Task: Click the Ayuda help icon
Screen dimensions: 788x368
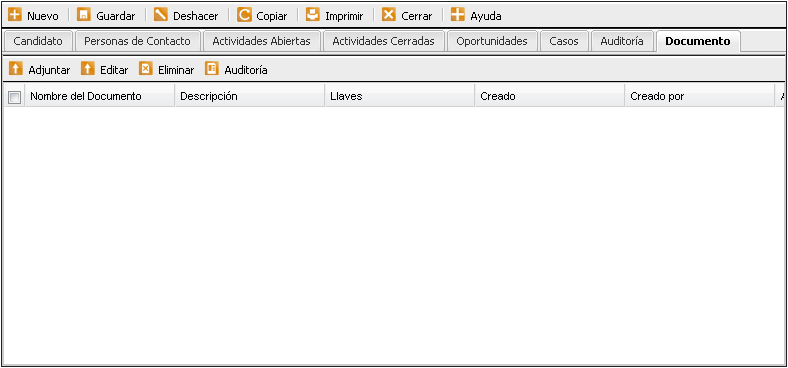Action: [x=457, y=15]
